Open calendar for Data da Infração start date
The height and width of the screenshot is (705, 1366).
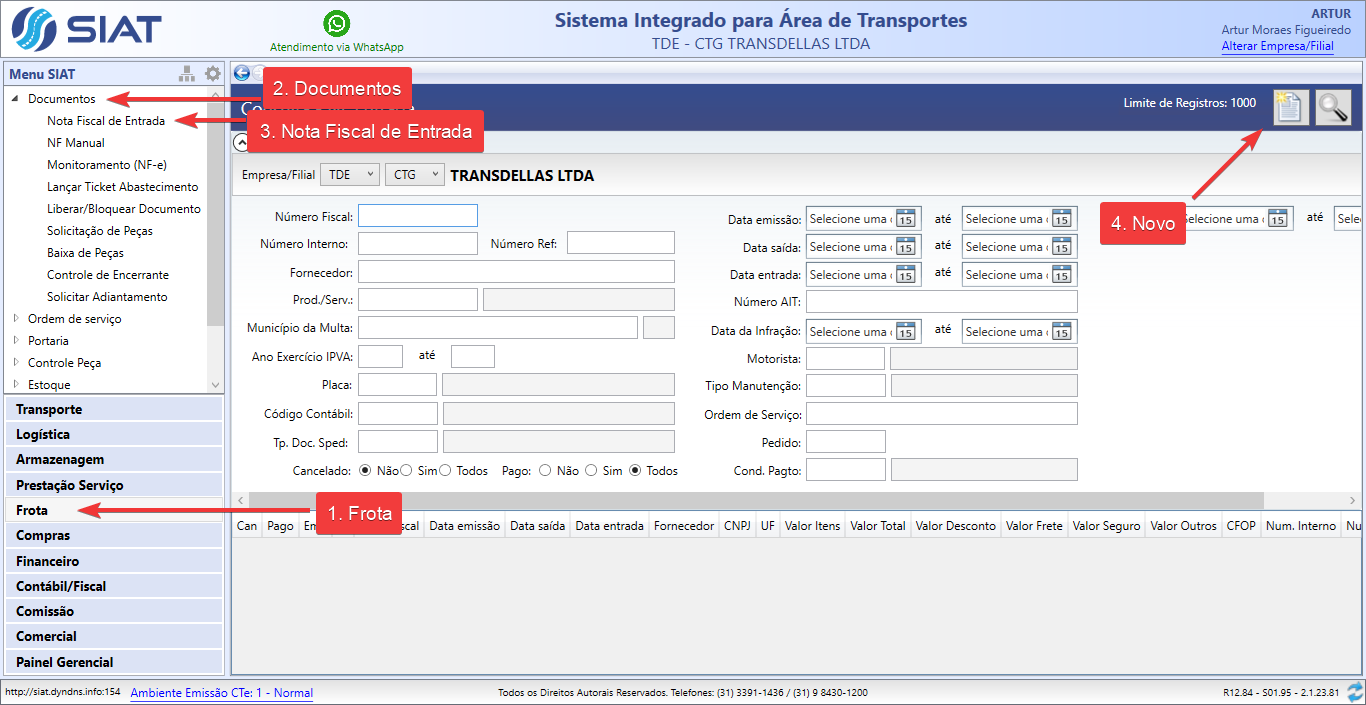906,331
